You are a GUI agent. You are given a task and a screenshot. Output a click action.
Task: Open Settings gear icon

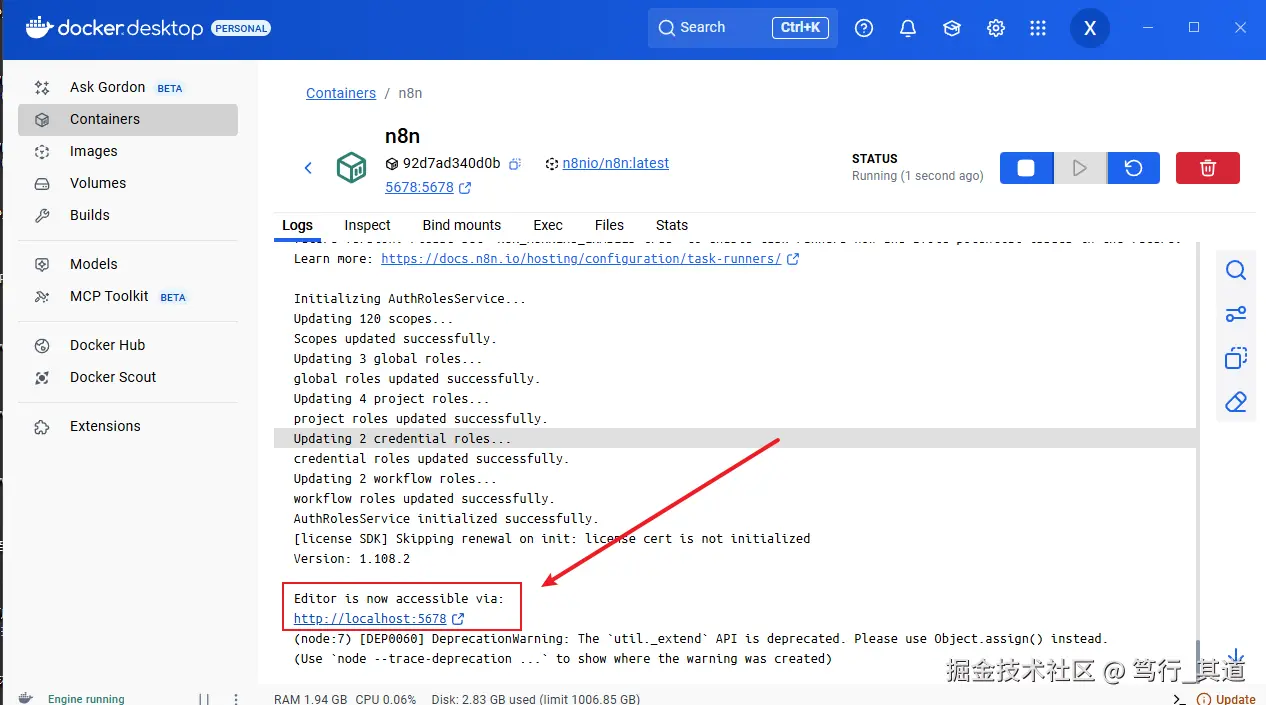pyautogui.click(x=996, y=28)
